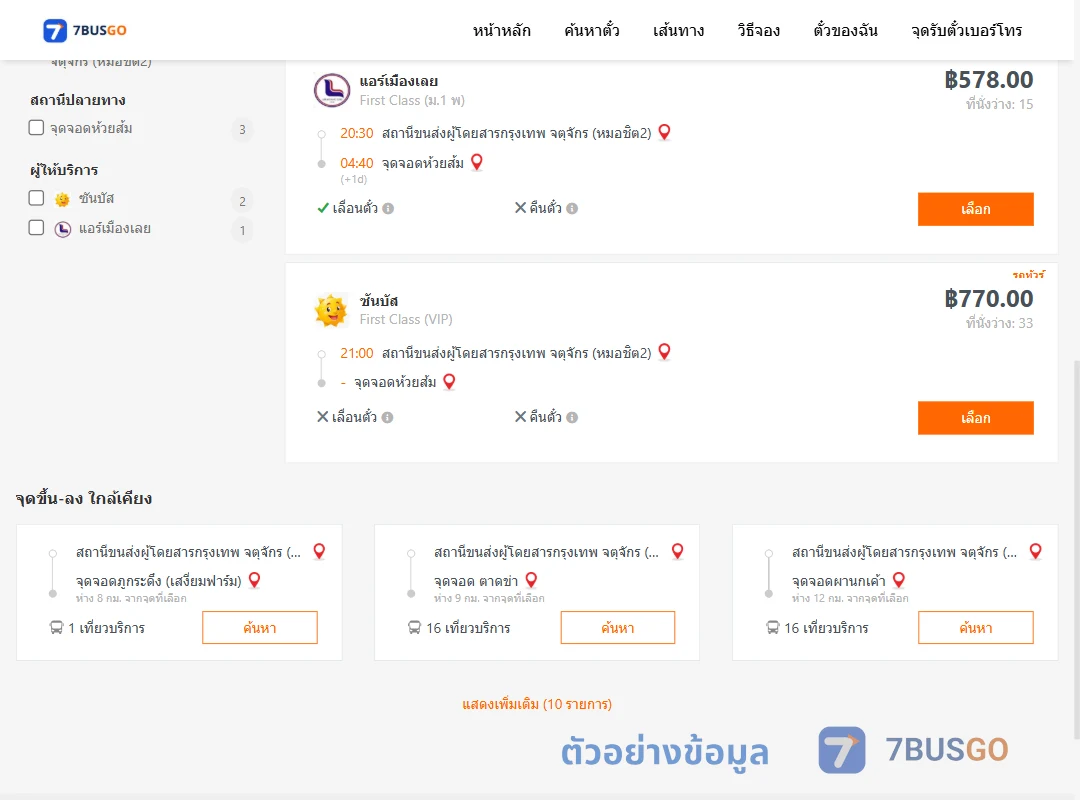This screenshot has height=800, width=1080.
Task: Show เลื่อนตั๋ว info icon on ซันบัส card
Action: tap(388, 417)
